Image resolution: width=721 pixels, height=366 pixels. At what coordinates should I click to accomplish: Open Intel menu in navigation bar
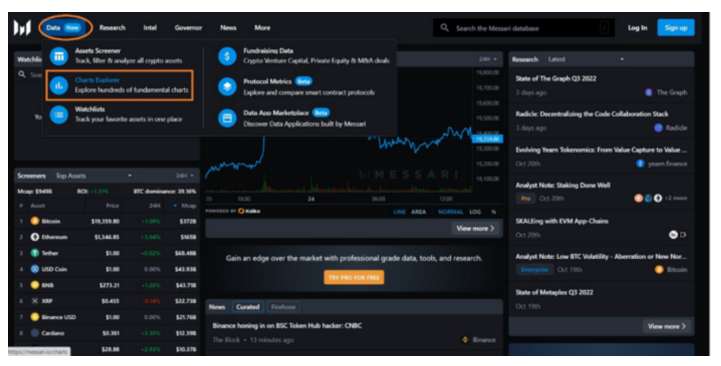pyautogui.click(x=150, y=28)
